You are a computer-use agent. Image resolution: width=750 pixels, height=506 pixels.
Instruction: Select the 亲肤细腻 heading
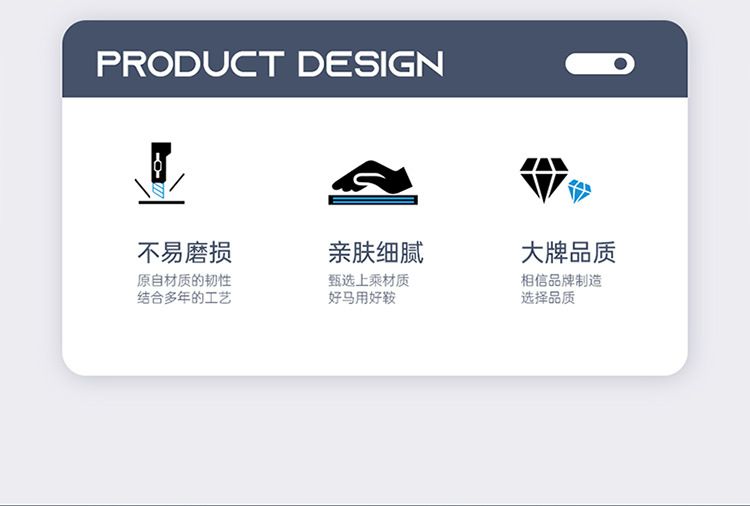tap(376, 253)
